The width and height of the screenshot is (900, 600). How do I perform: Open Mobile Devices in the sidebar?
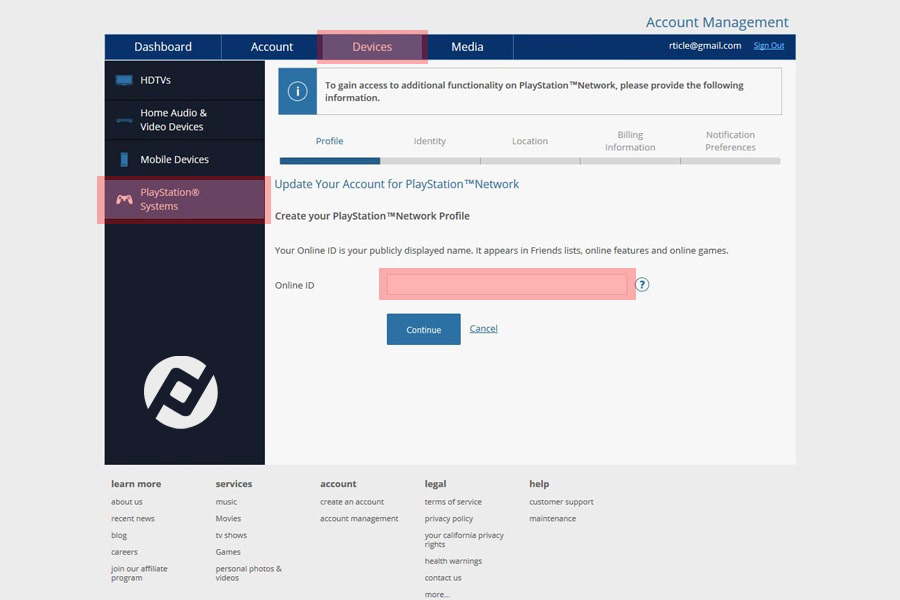[x=185, y=159]
